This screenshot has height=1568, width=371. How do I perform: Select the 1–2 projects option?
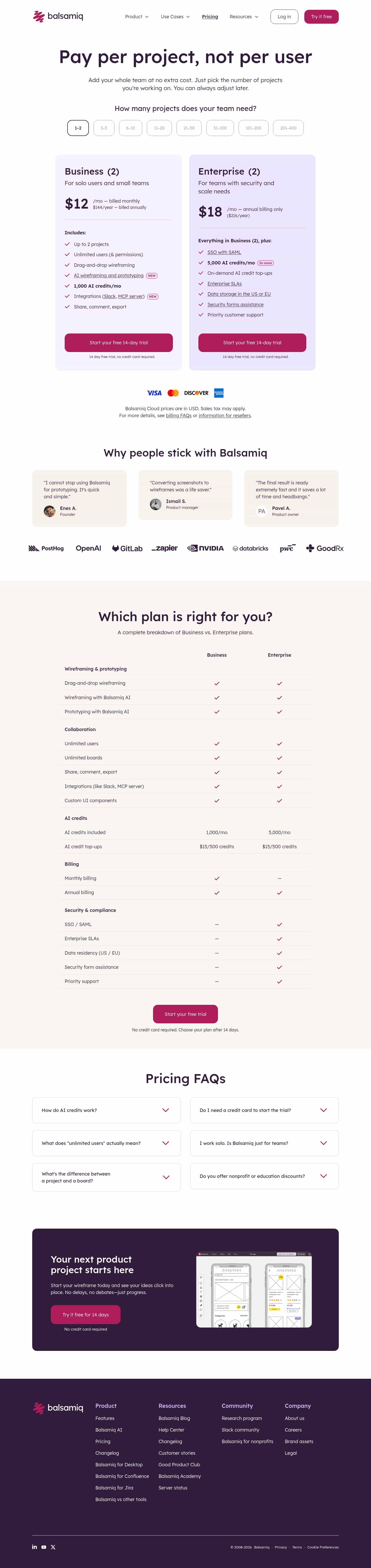(x=78, y=128)
